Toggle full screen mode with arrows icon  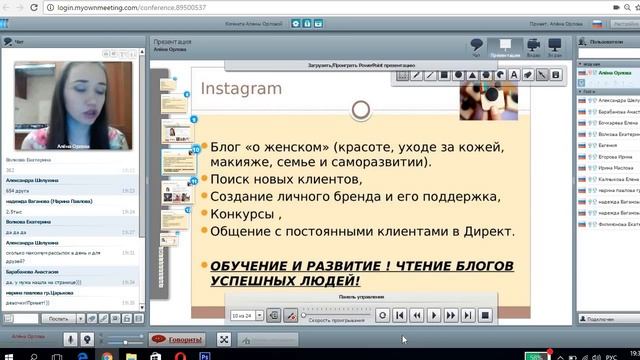224,339
